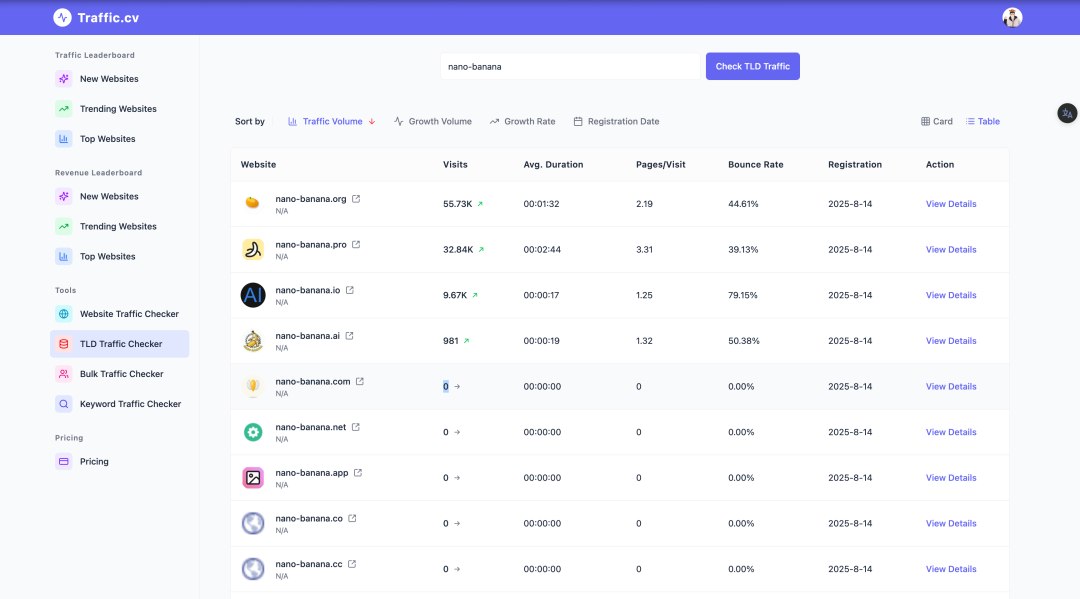
Task: Focus the nano-banana search input field
Action: (x=570, y=66)
